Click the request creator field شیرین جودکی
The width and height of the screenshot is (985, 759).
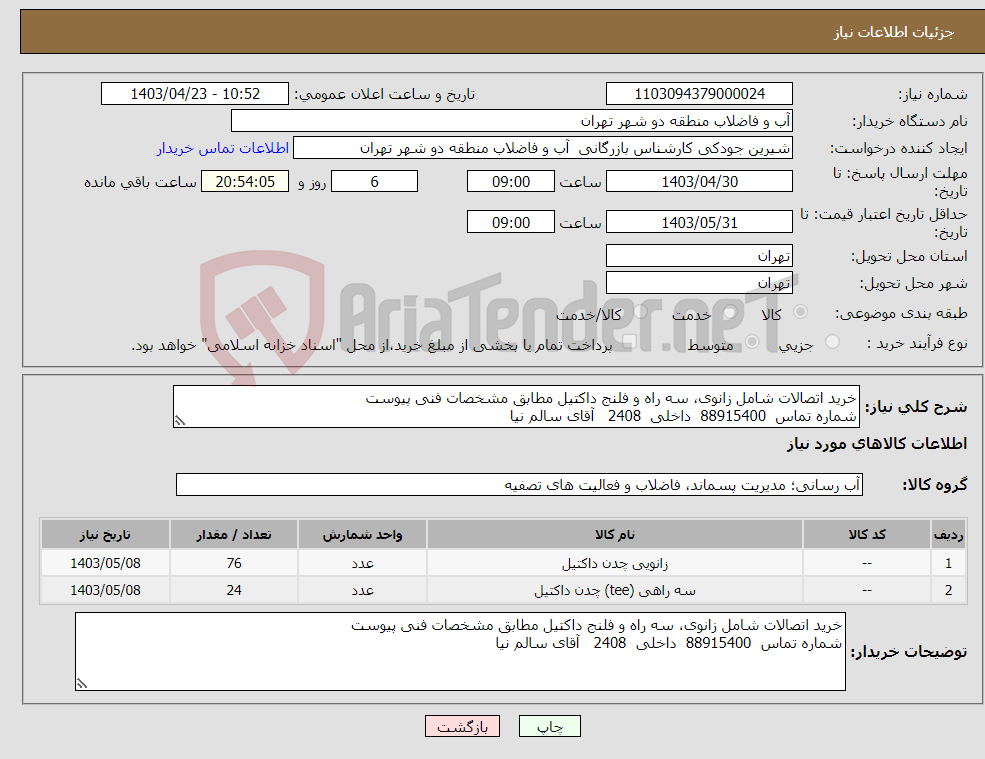coord(543,148)
